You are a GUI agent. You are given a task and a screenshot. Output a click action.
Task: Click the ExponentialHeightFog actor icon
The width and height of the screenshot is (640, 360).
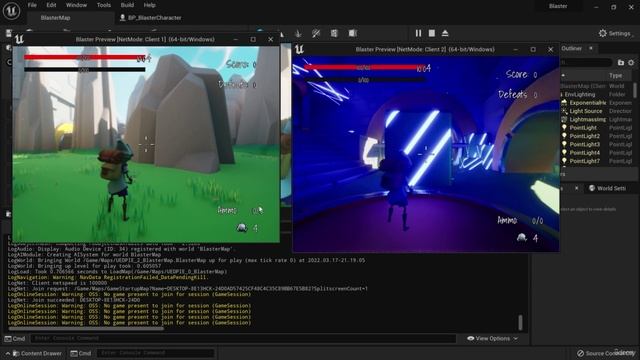[564, 103]
